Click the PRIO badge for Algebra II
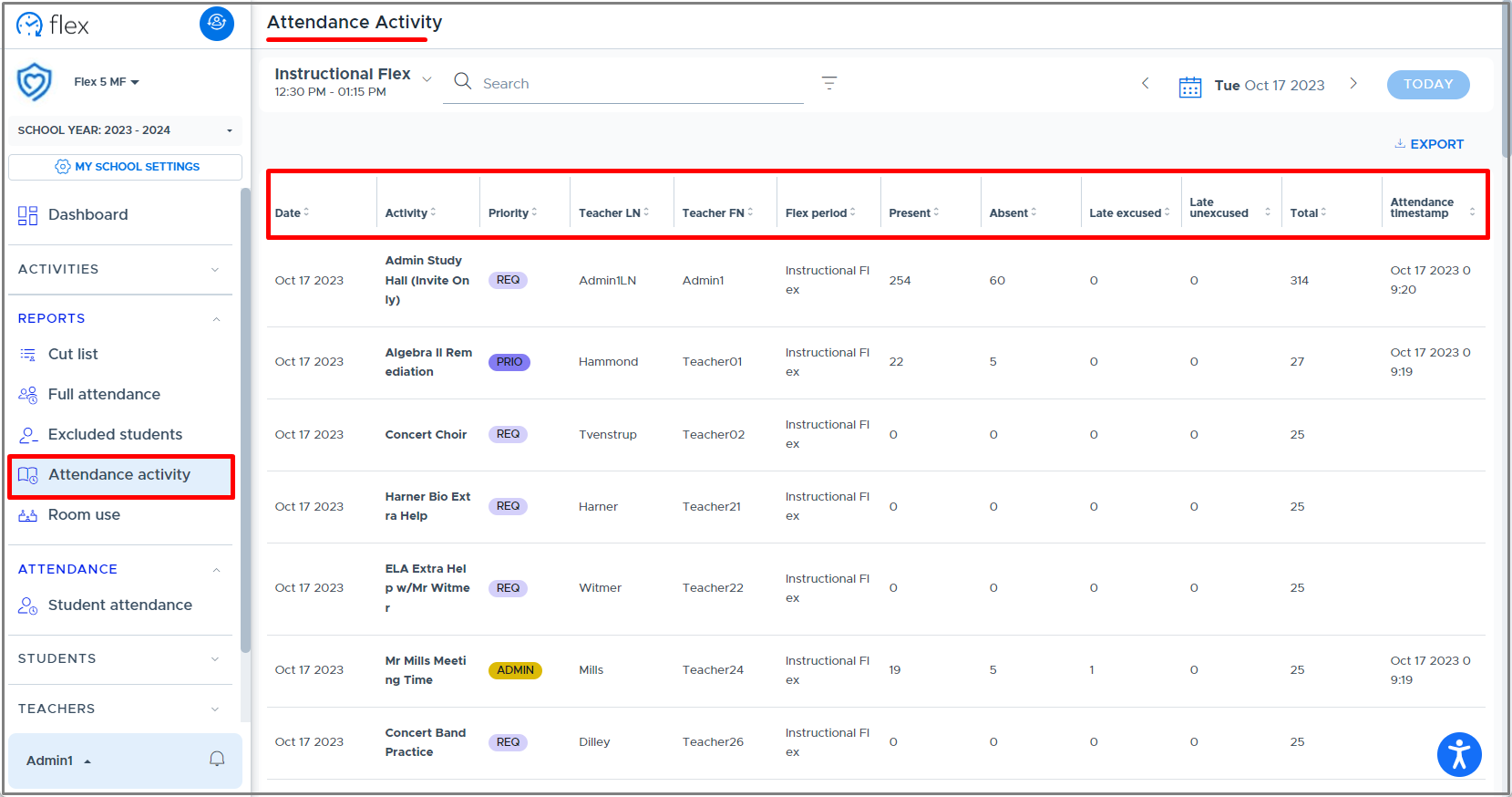Screen dimensions: 1512x797 pyautogui.click(x=509, y=362)
